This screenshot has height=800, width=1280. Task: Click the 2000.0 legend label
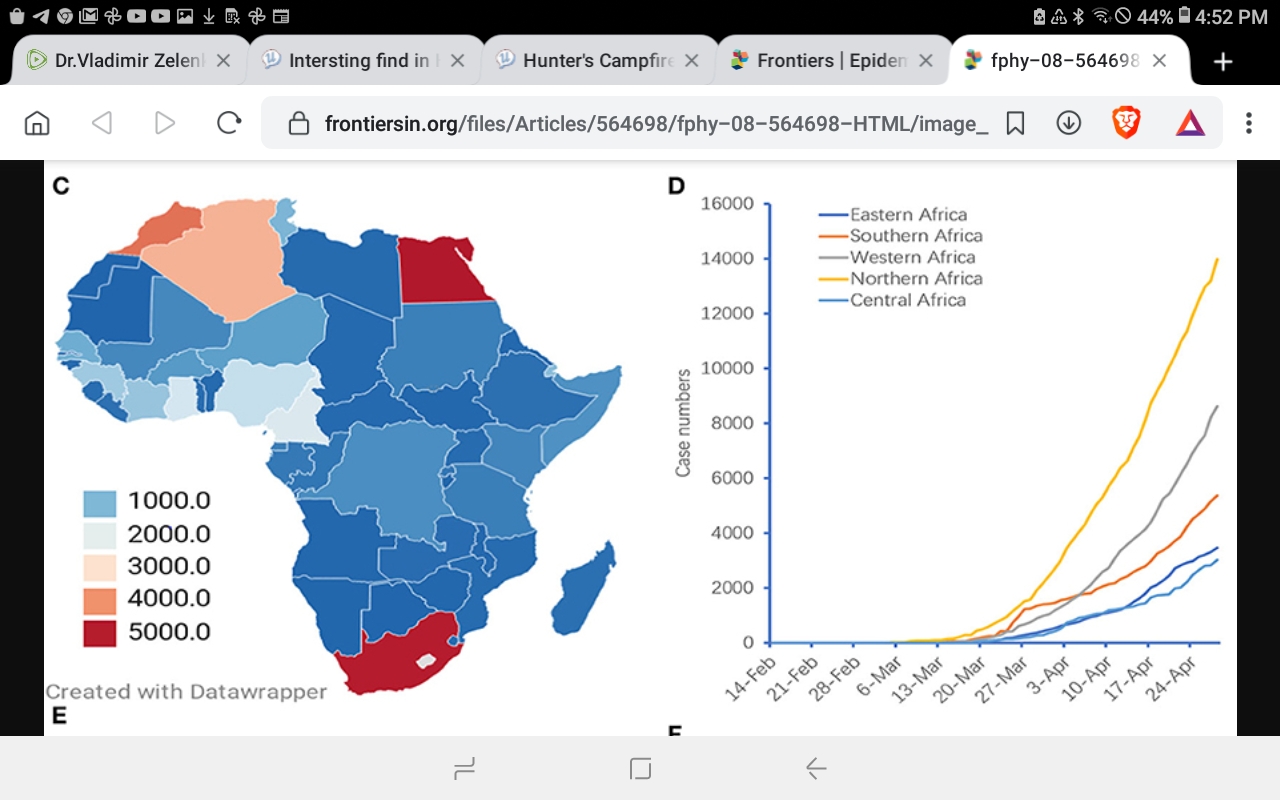169,534
